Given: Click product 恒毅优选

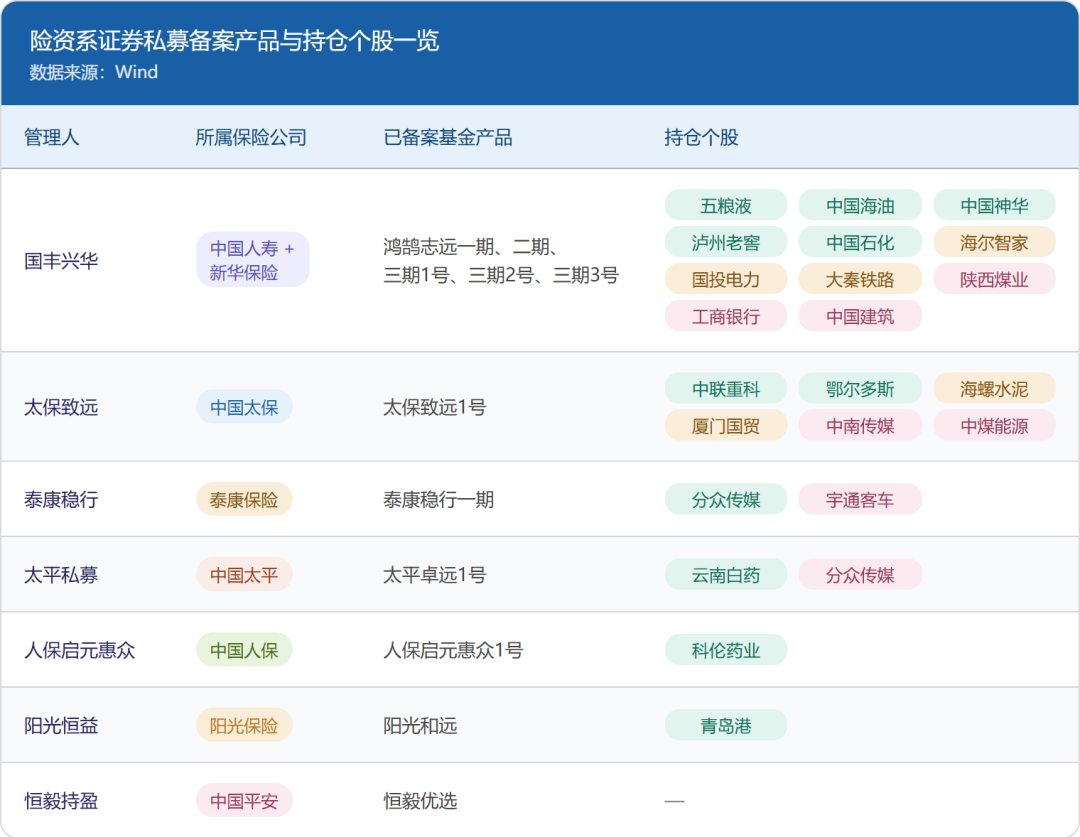Looking at the screenshot, I should (x=420, y=800).
